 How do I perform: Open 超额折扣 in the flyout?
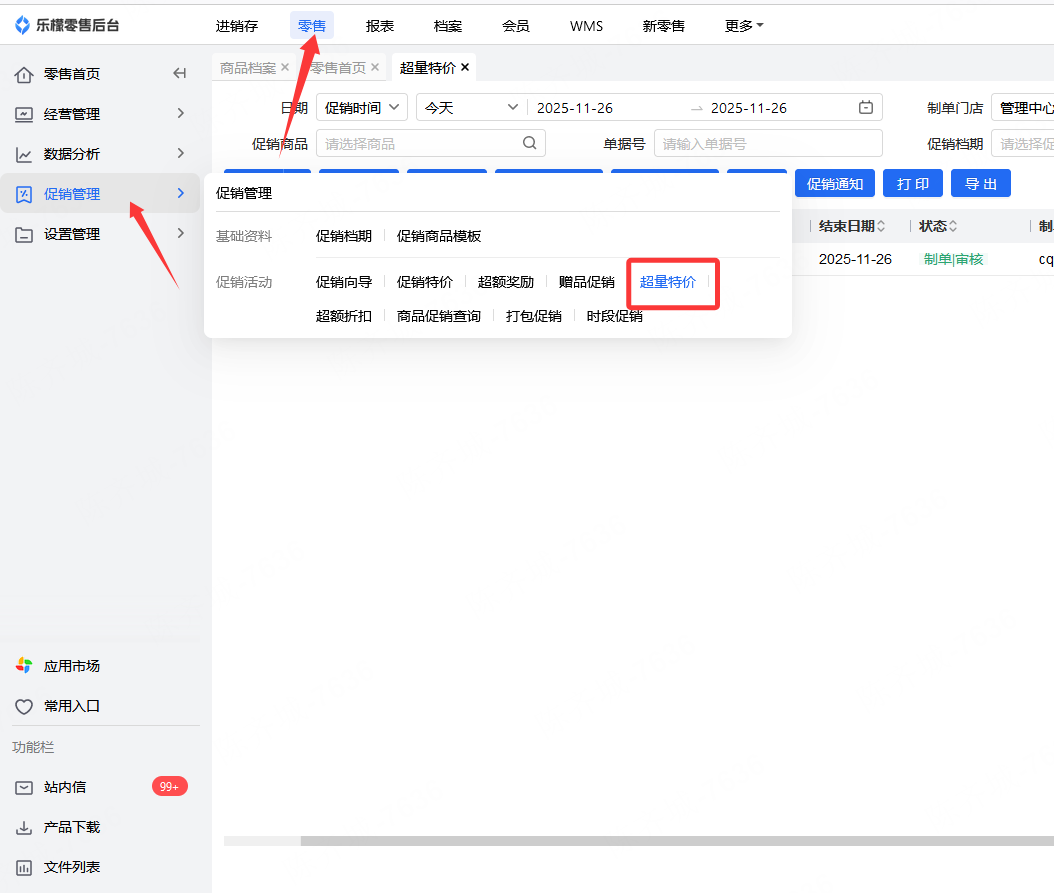click(x=343, y=316)
